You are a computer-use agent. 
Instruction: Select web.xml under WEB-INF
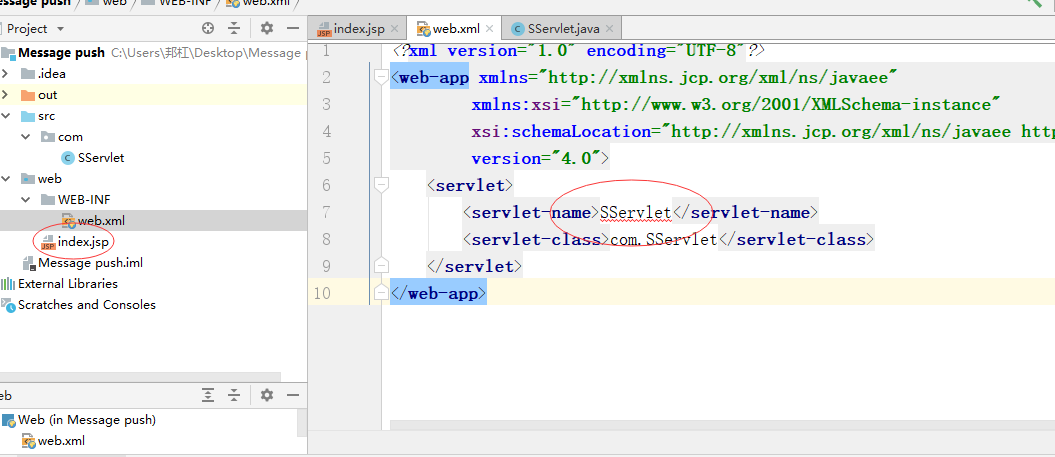(x=101, y=220)
